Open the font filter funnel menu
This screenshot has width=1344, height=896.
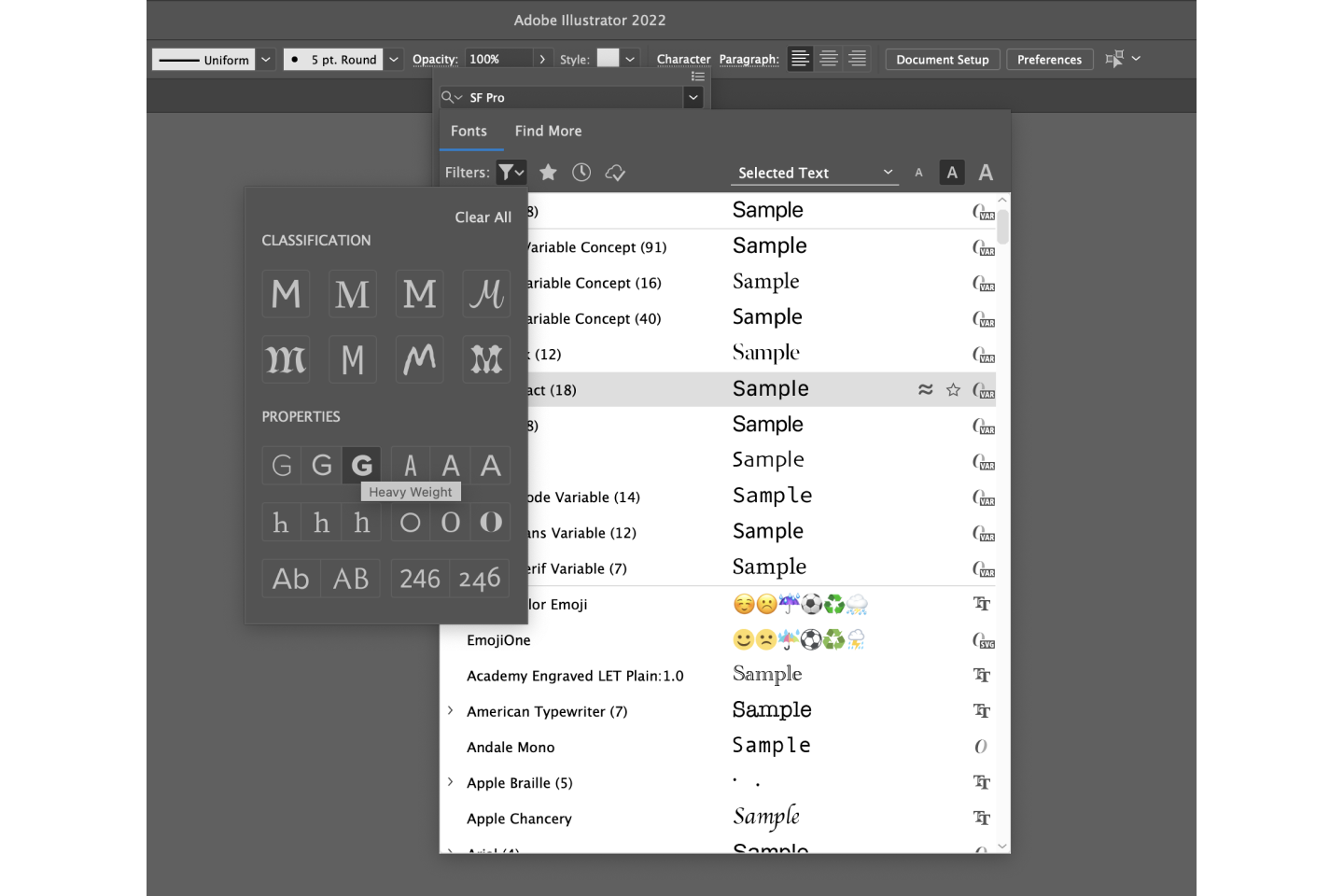click(x=511, y=173)
